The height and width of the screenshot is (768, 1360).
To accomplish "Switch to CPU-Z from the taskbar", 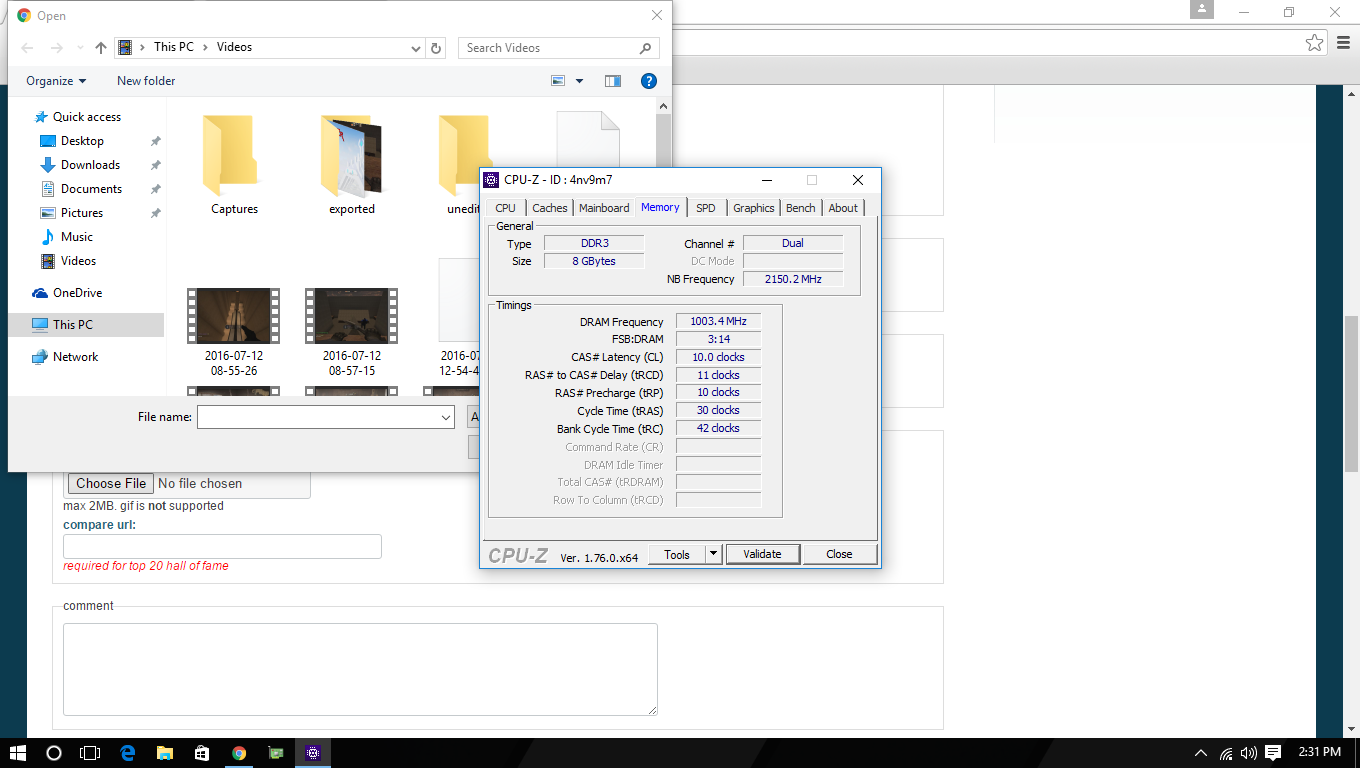I will tap(313, 753).
